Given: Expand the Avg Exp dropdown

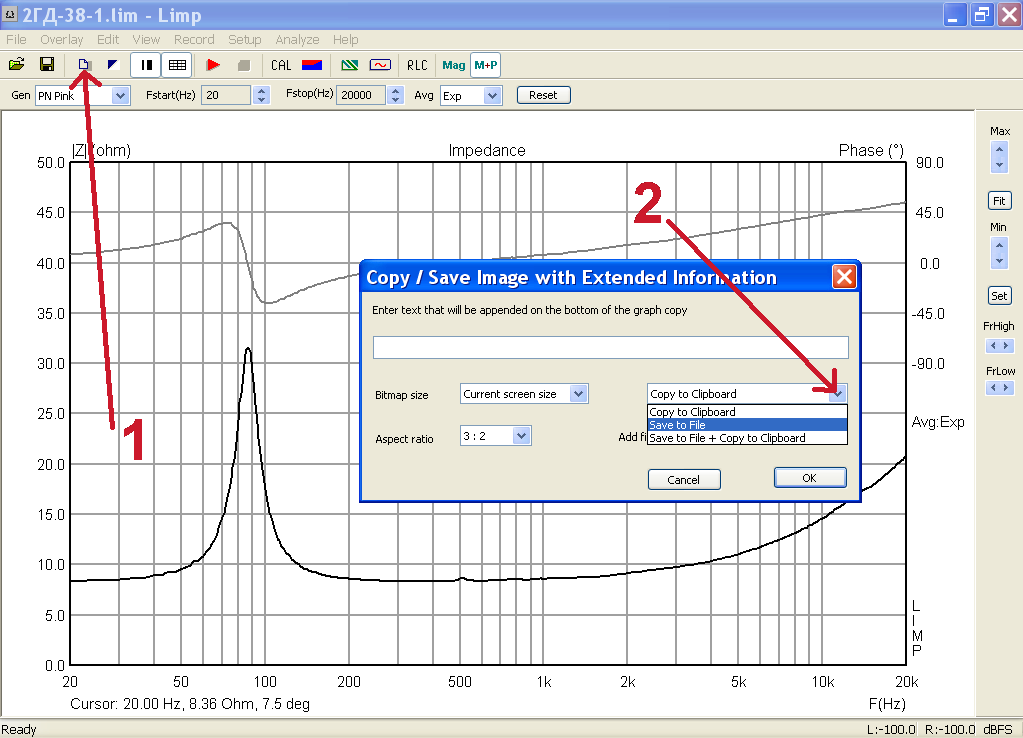Looking at the screenshot, I should point(493,96).
